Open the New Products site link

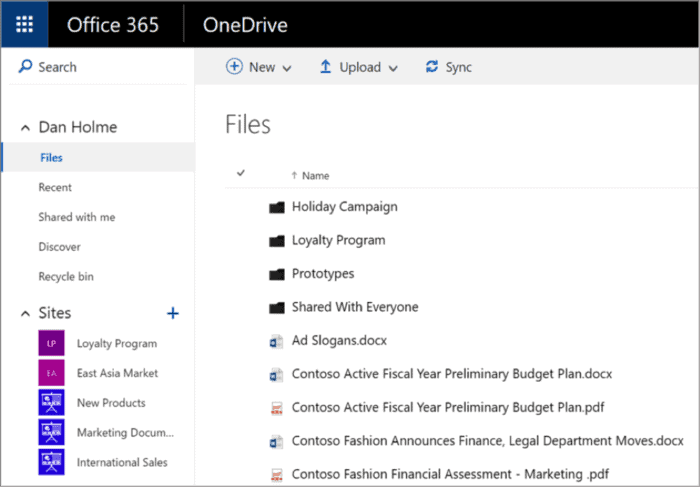111,403
